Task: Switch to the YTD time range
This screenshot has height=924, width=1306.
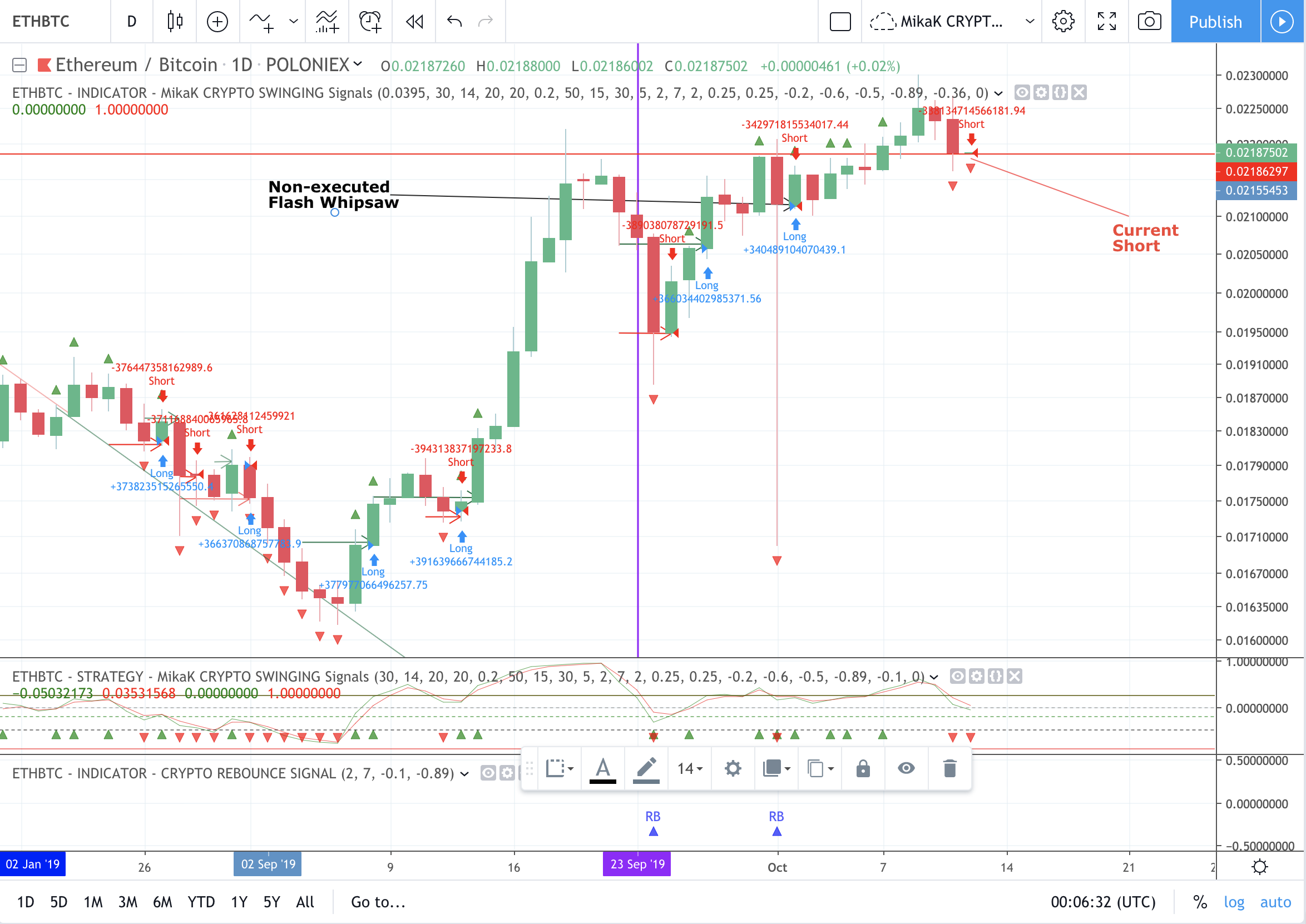Action: coord(201,902)
